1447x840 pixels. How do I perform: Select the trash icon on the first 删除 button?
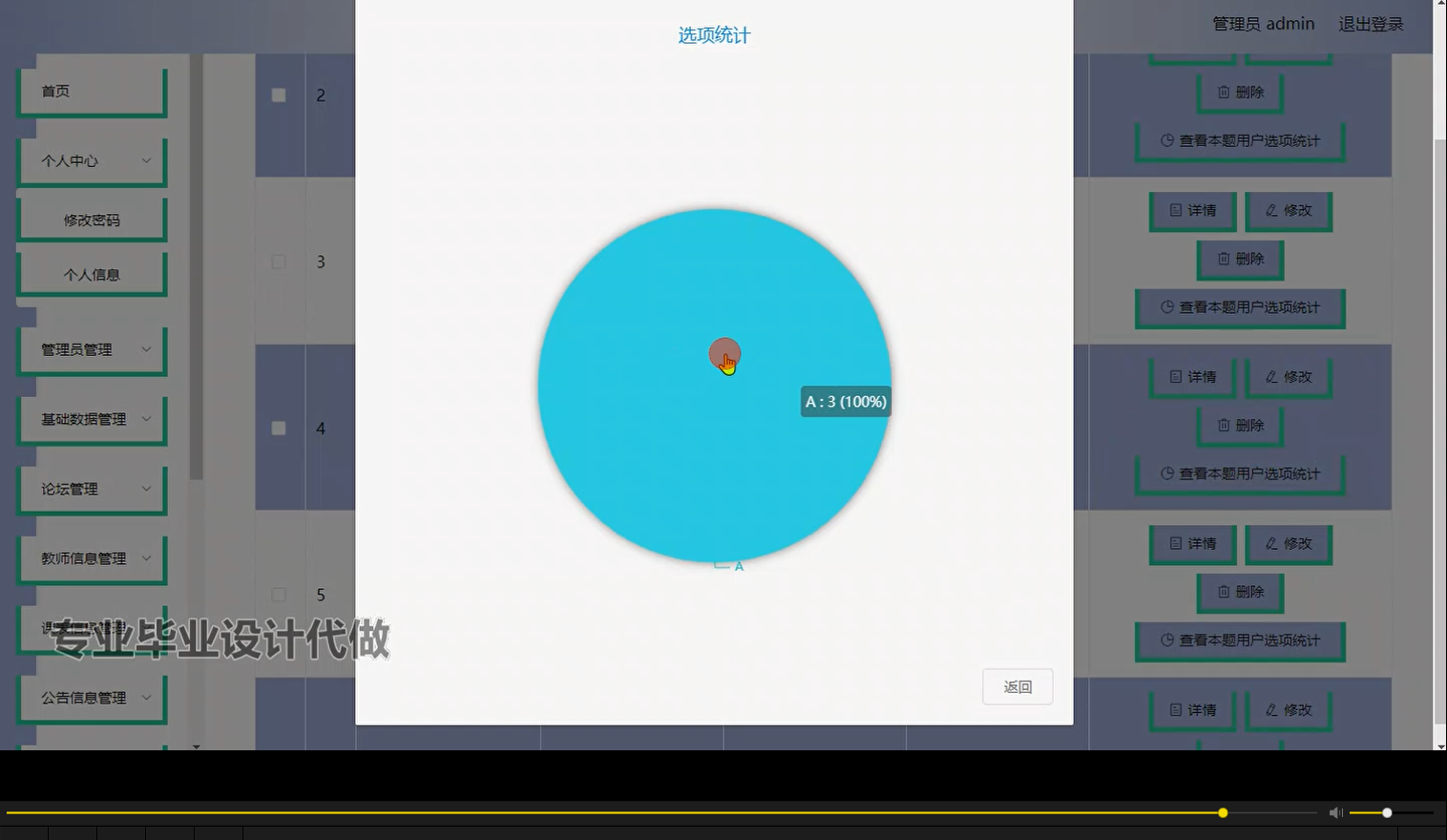(x=1225, y=93)
